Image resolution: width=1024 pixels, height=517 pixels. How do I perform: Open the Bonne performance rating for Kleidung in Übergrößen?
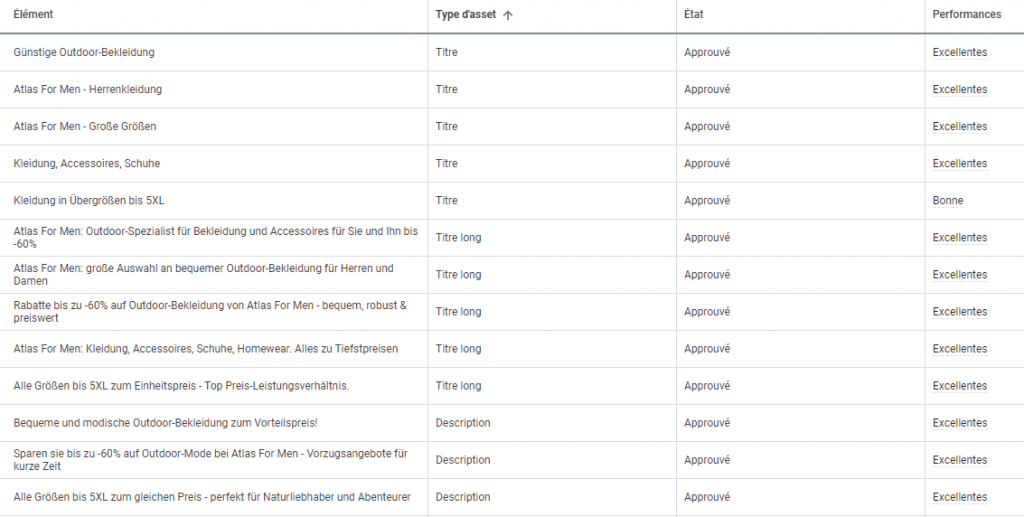click(x=948, y=200)
